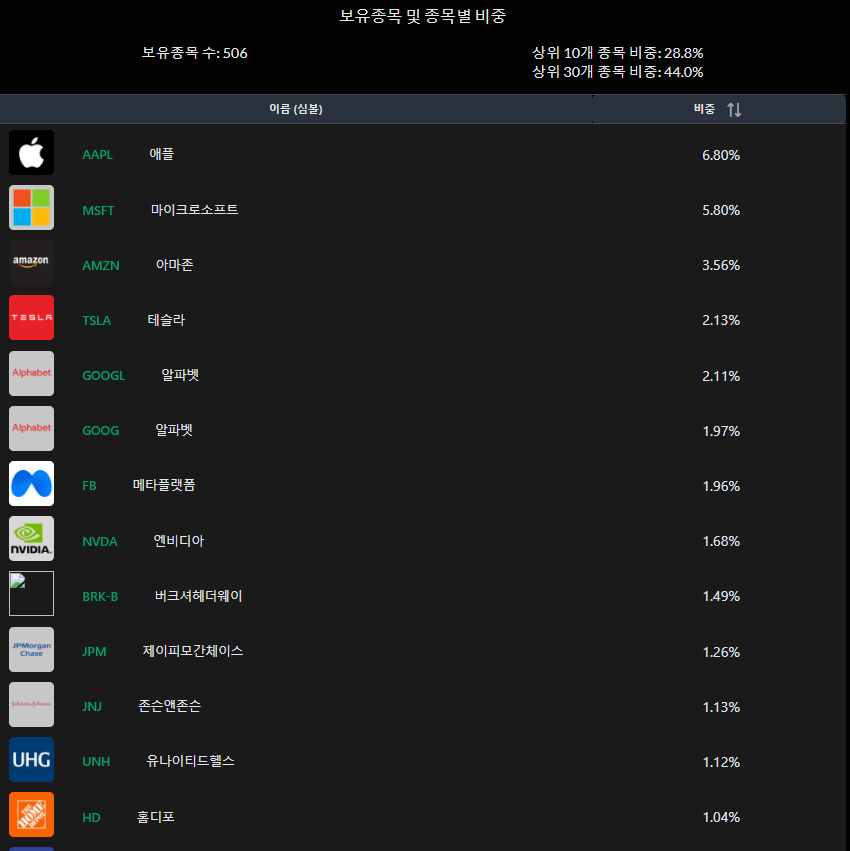Open the NVDA ticker symbol
This screenshot has width=850, height=851.
100,542
